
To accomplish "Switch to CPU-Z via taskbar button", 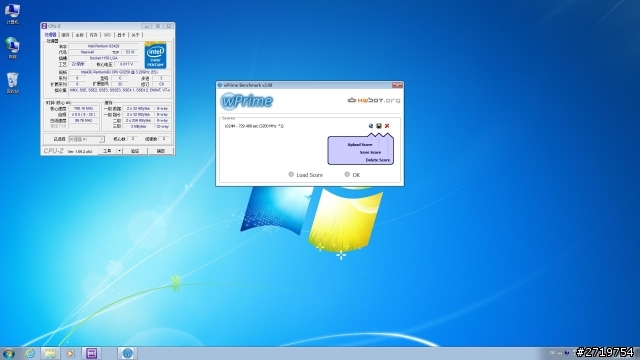I will click(92, 353).
